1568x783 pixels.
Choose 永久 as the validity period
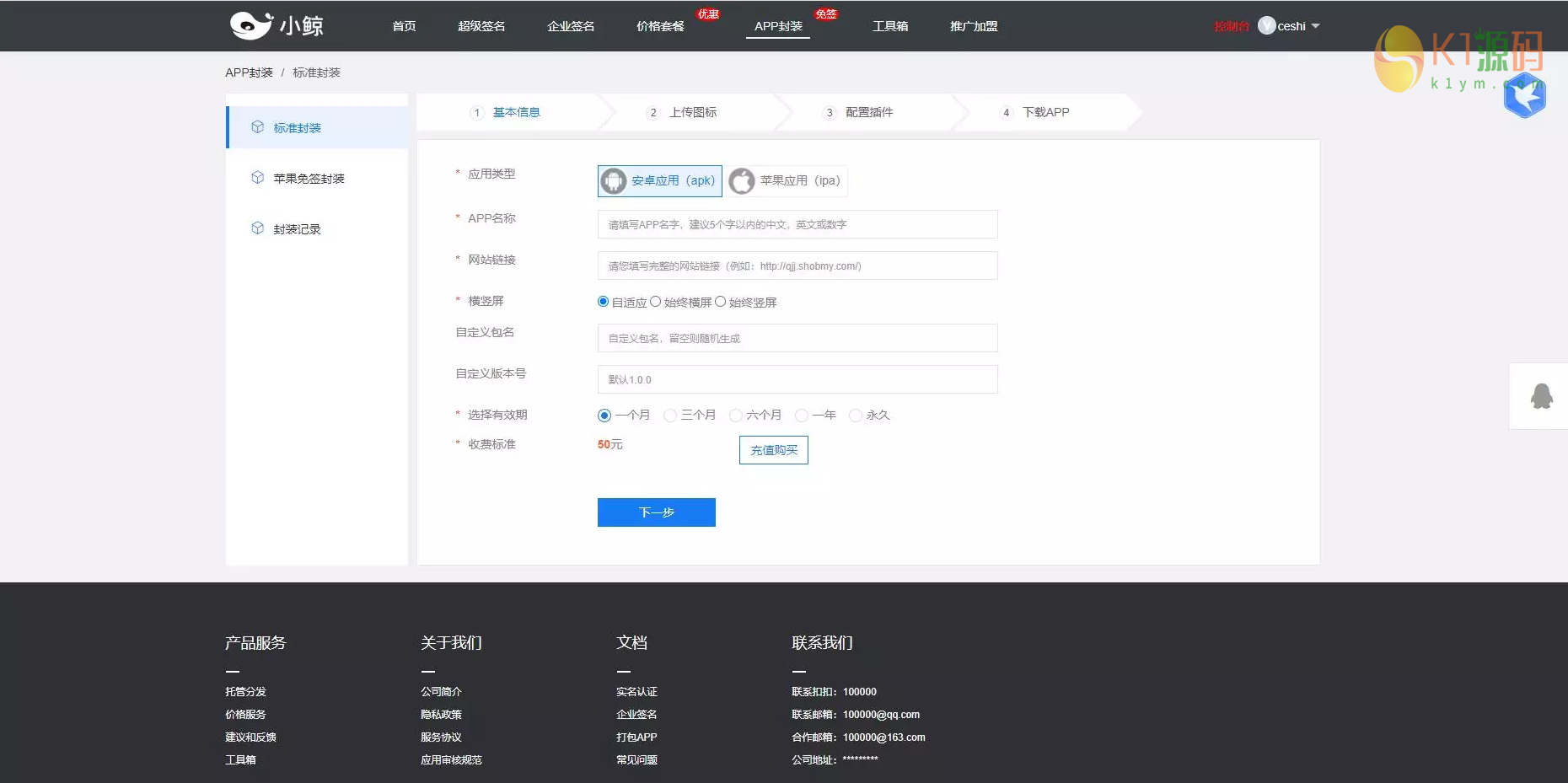[x=856, y=415]
